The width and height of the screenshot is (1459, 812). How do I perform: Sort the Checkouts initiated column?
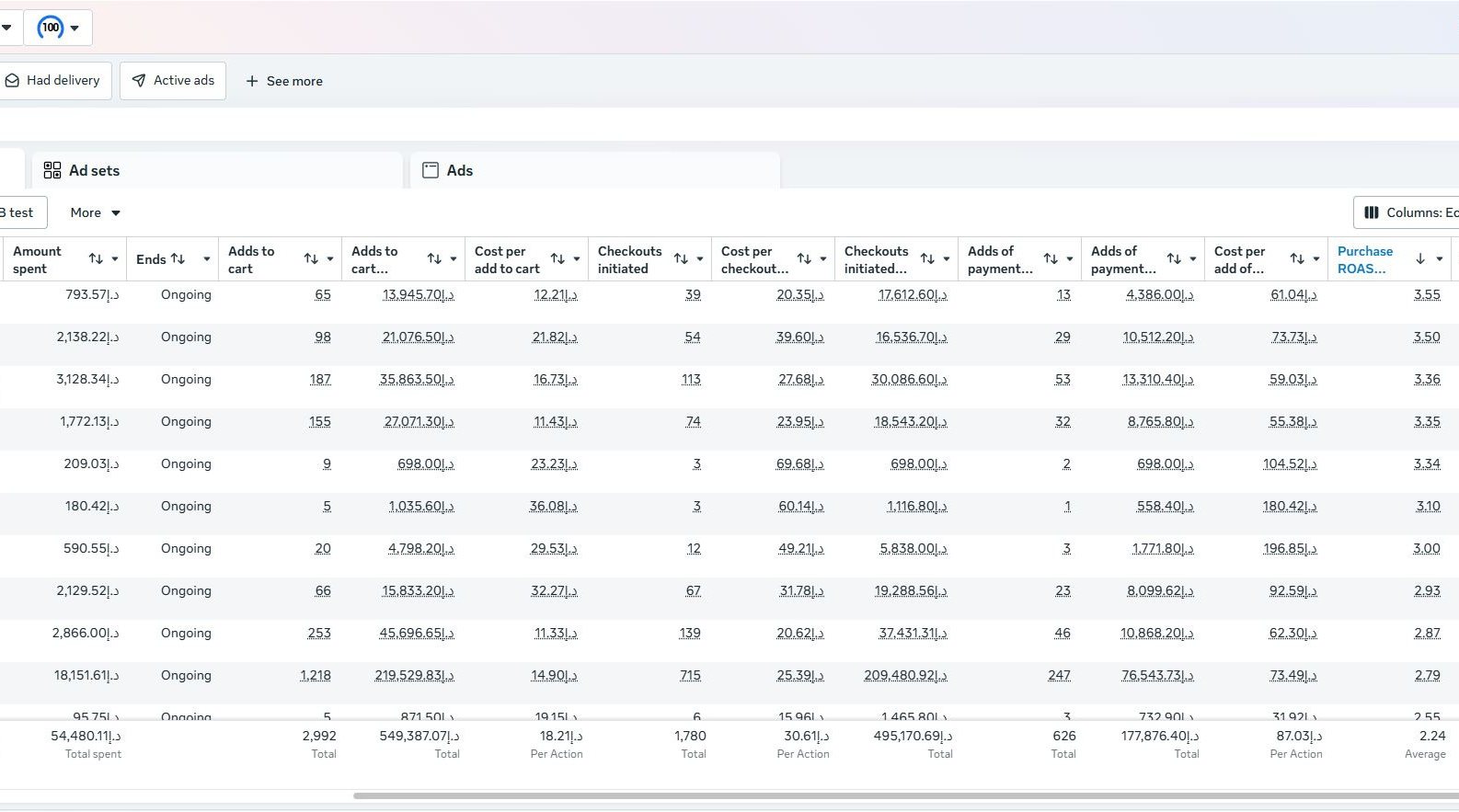click(x=681, y=259)
